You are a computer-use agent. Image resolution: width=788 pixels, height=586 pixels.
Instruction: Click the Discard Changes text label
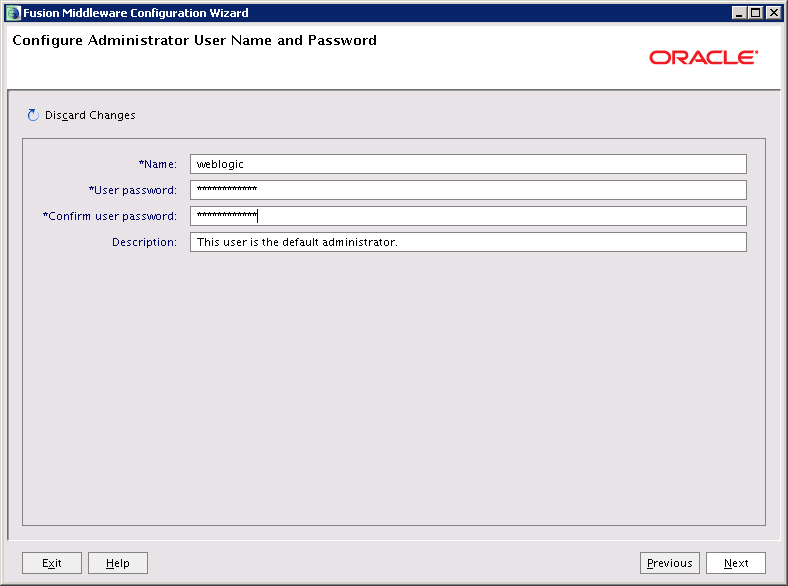click(90, 116)
